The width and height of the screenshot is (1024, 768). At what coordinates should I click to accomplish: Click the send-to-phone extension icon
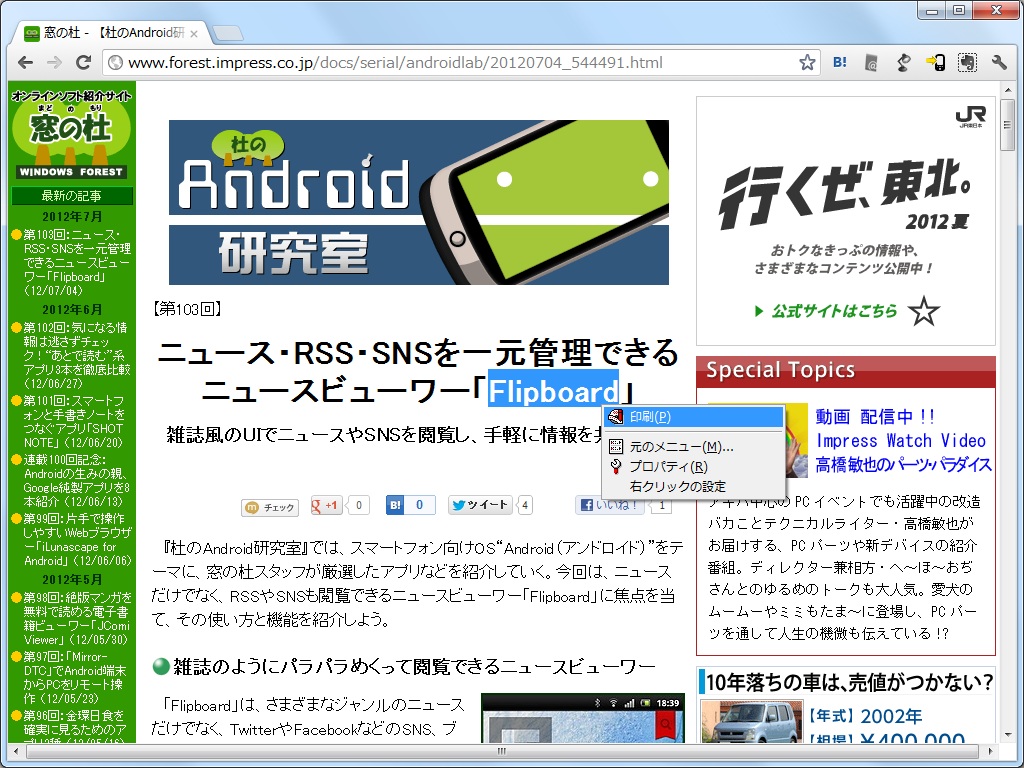935,63
